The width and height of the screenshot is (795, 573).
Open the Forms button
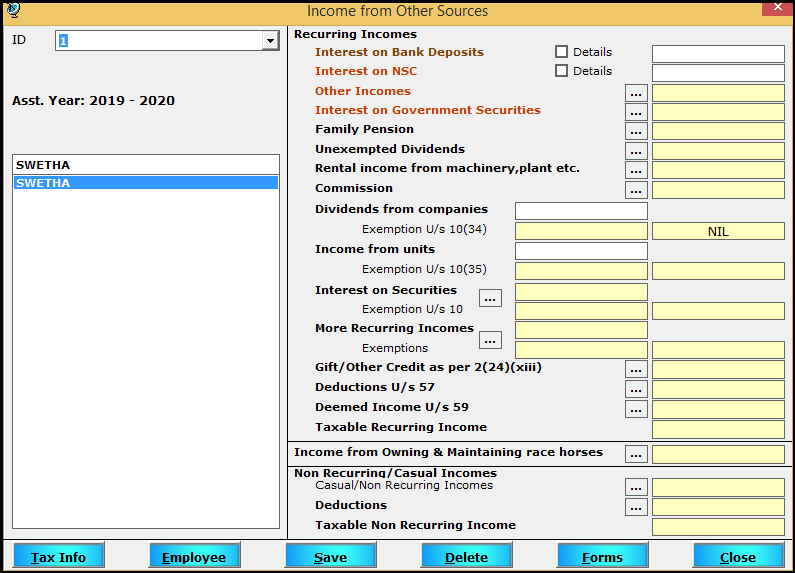602,556
